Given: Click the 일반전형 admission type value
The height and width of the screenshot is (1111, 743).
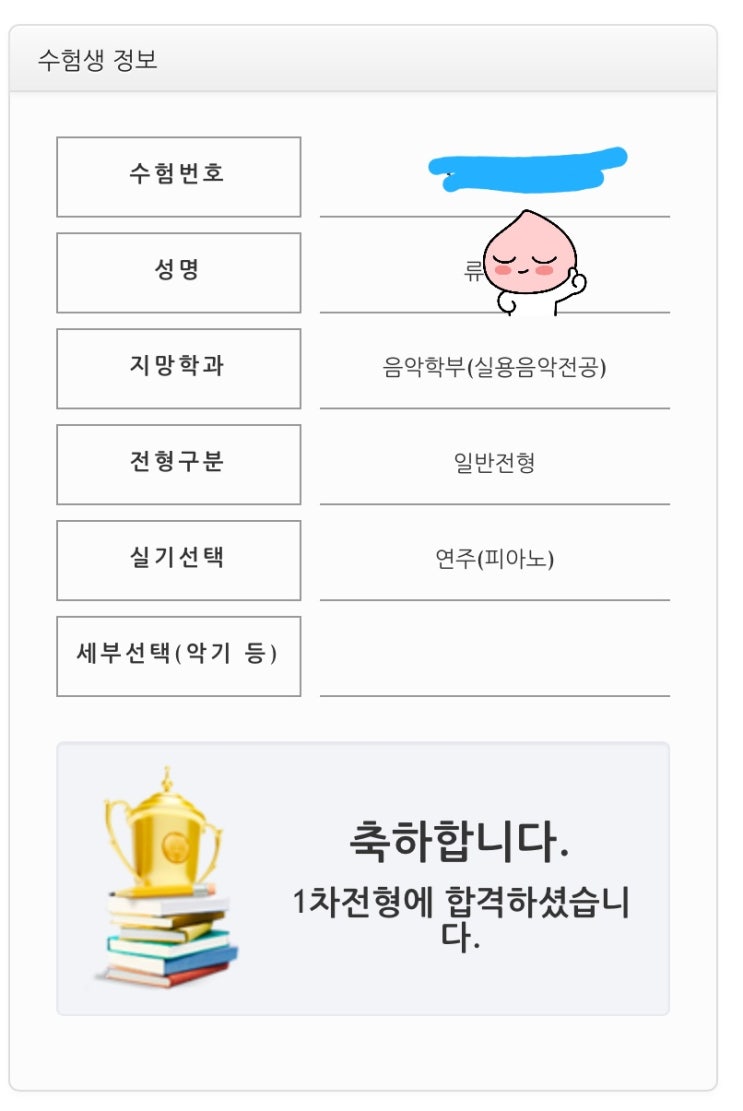Looking at the screenshot, I should point(494,464).
